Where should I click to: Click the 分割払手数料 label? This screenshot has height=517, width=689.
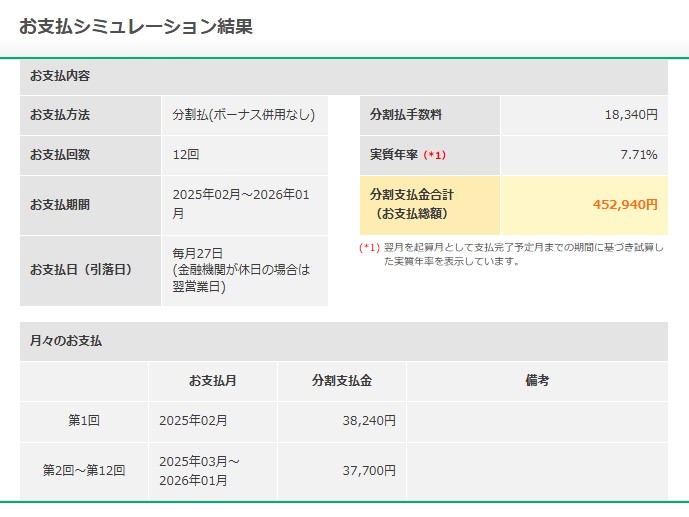406,115
